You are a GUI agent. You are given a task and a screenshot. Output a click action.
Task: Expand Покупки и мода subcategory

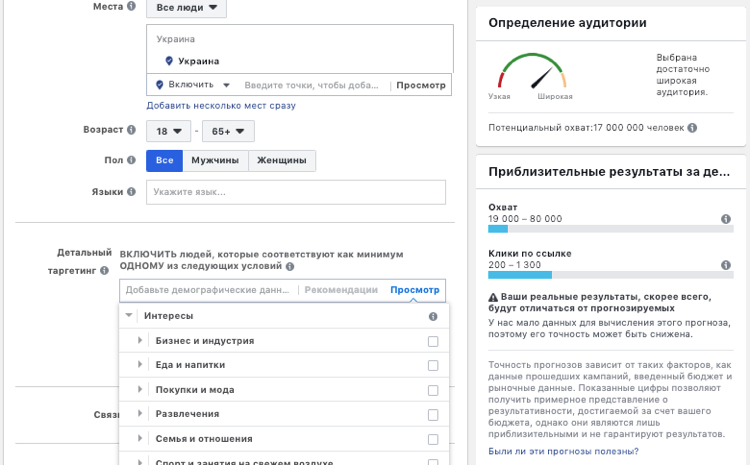[140, 389]
